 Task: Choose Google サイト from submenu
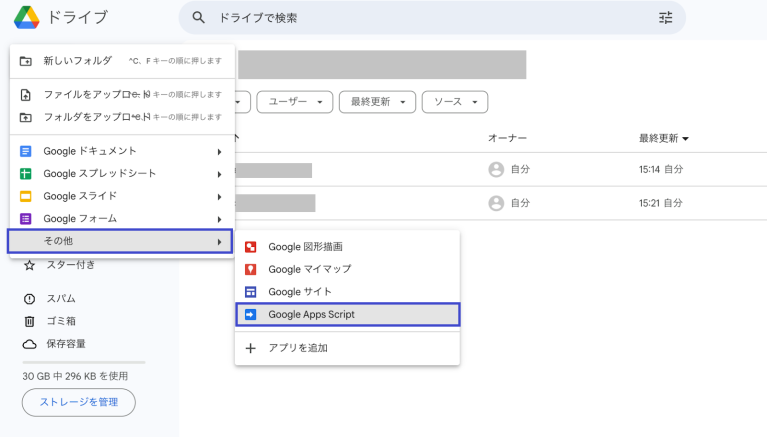[347, 292]
